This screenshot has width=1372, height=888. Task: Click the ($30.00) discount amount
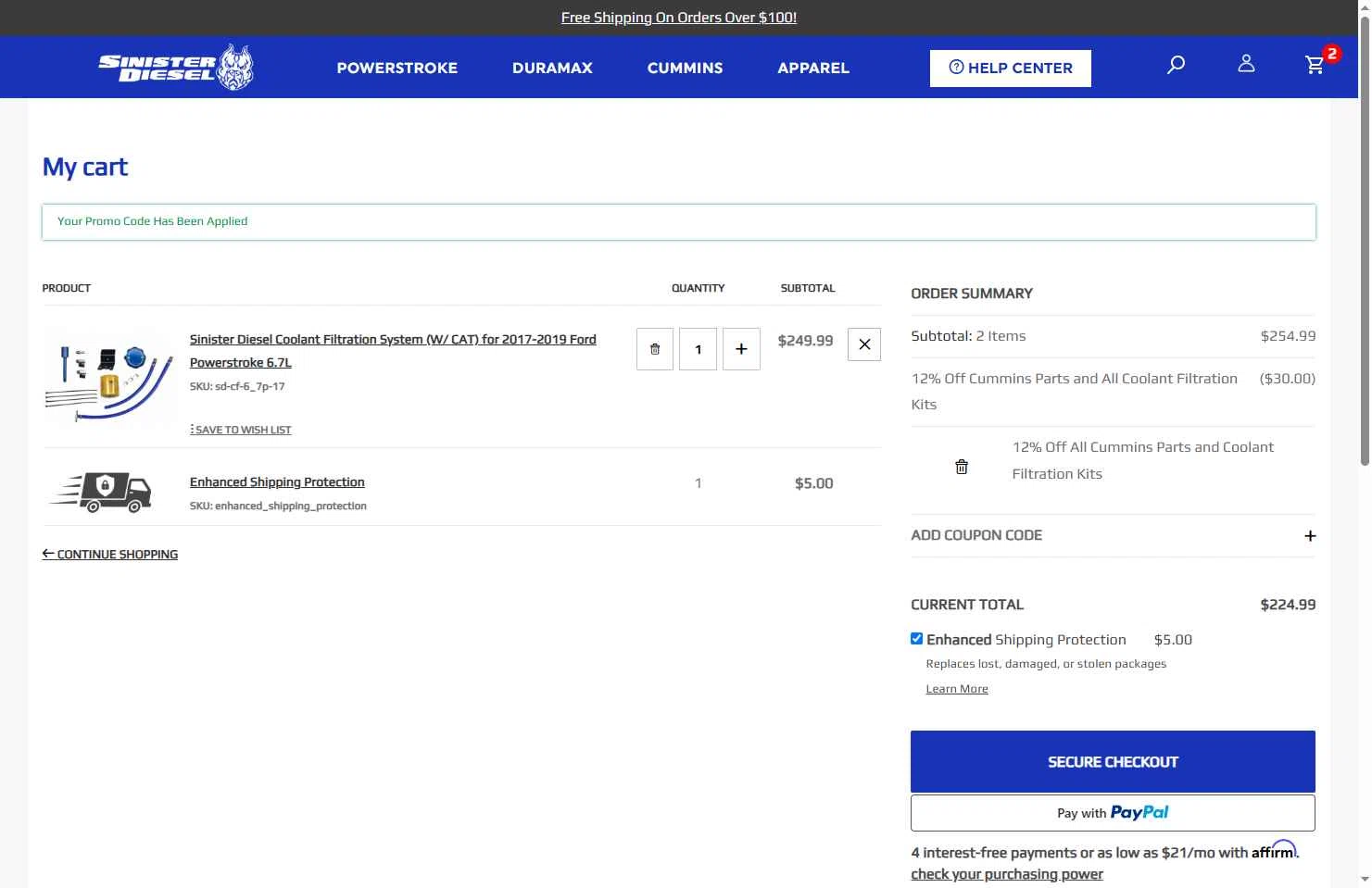pyautogui.click(x=1288, y=379)
